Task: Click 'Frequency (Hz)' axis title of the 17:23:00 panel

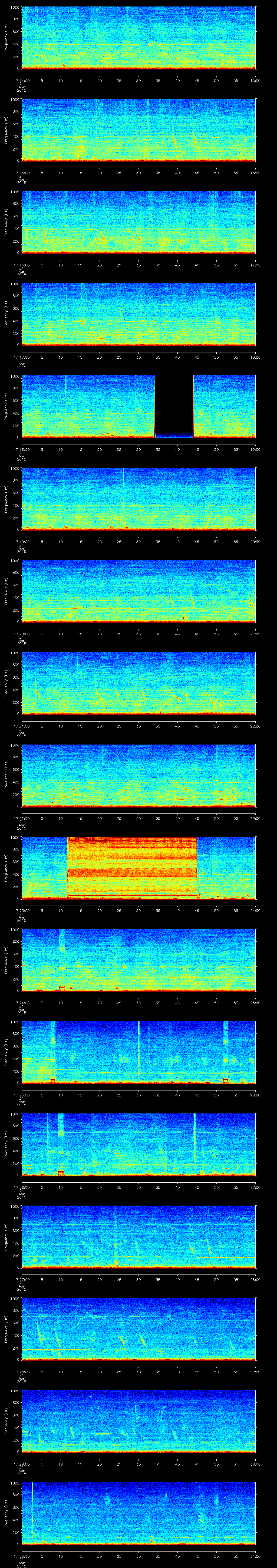Action: point(6,868)
